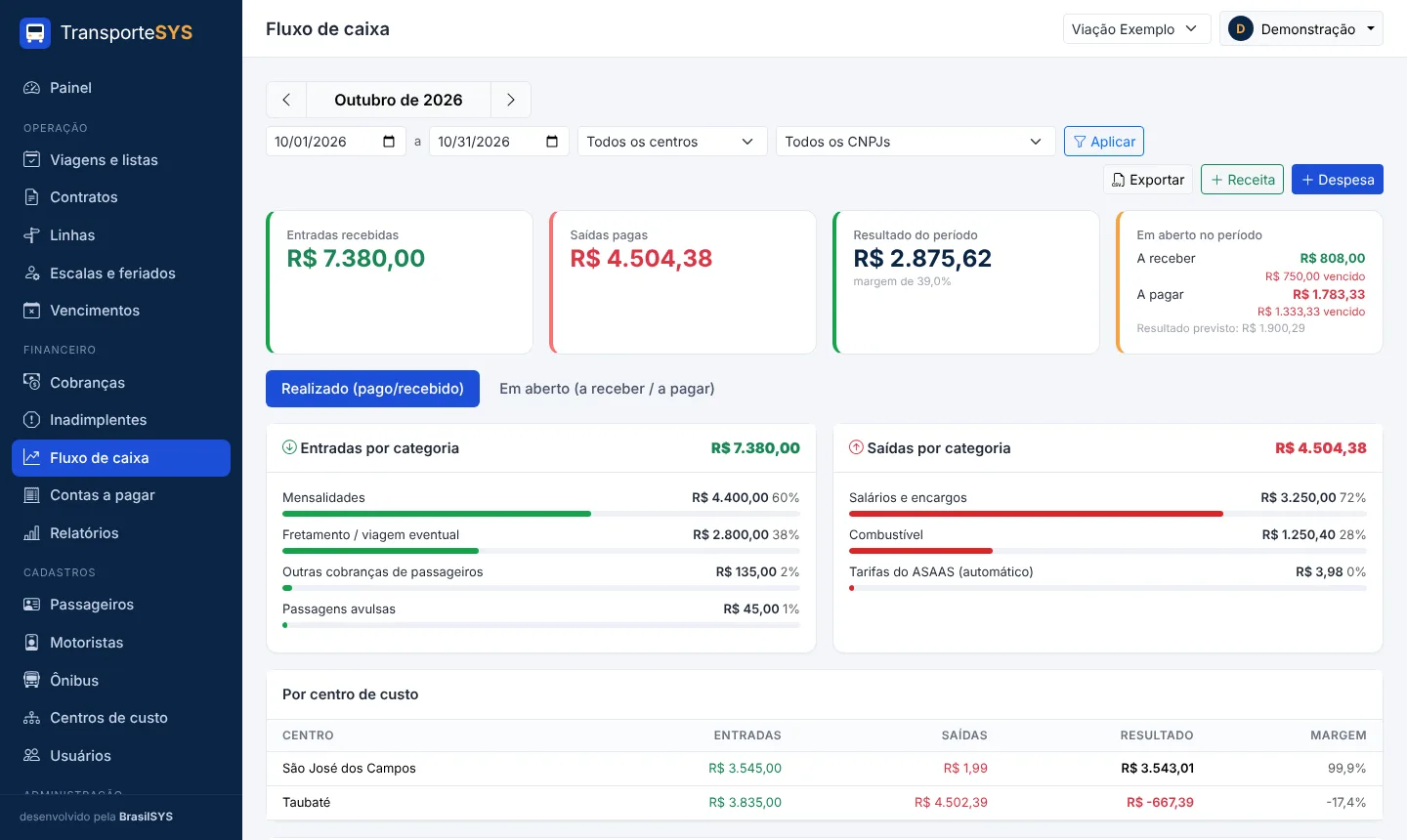Click the Exportar button
The width and height of the screenshot is (1407, 840).
[x=1148, y=180]
